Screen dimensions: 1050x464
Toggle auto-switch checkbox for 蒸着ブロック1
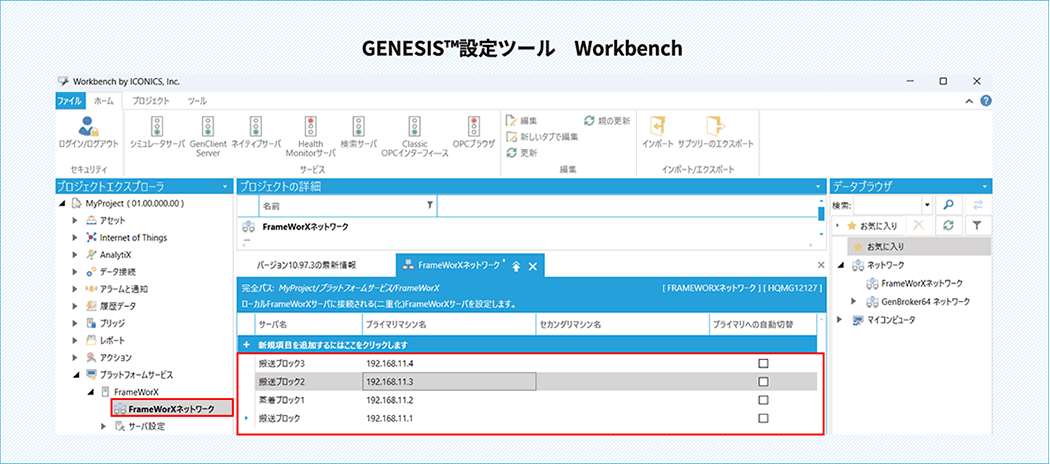[763, 400]
